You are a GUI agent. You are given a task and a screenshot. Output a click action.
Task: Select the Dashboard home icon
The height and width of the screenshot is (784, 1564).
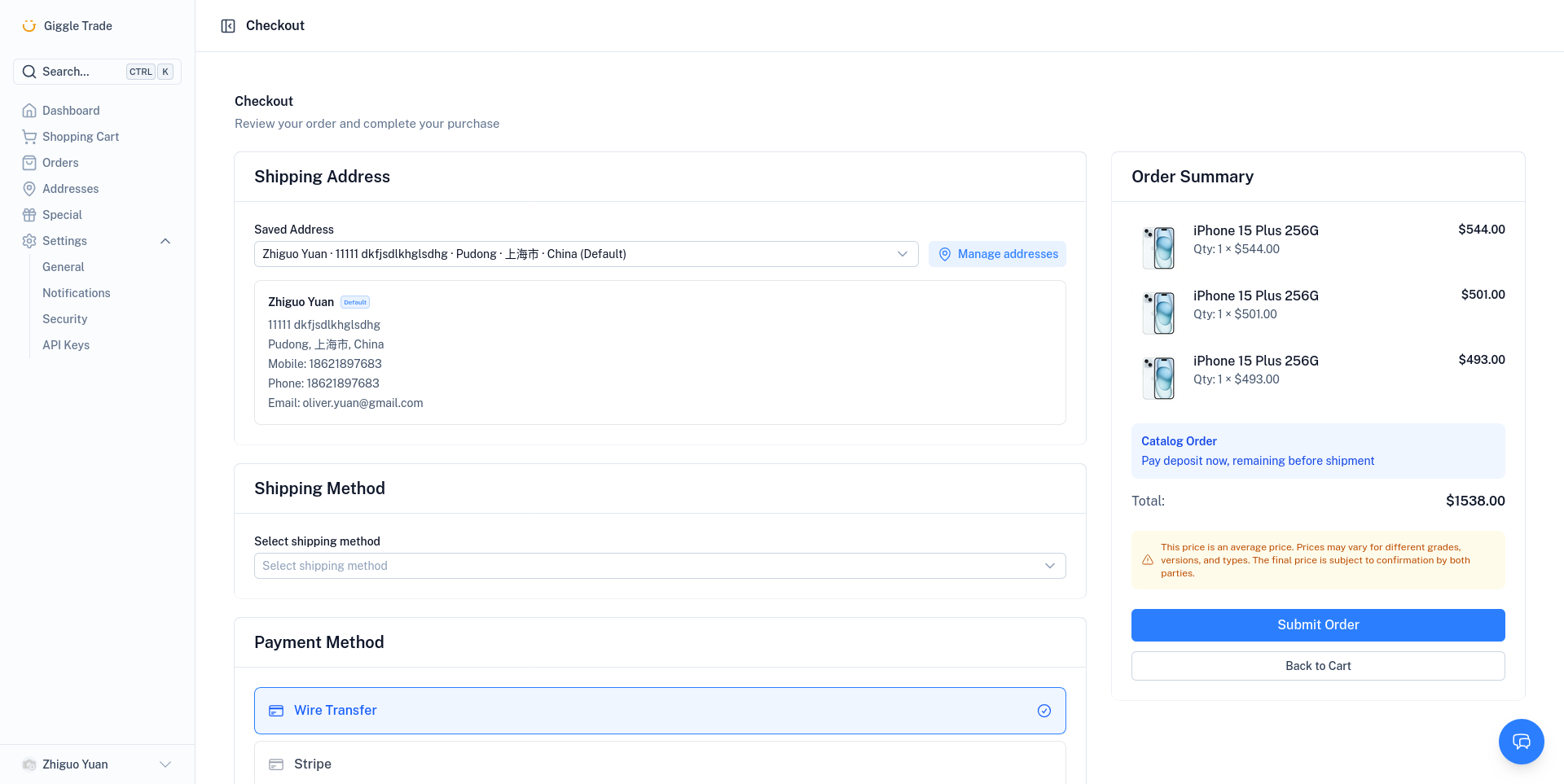(29, 110)
